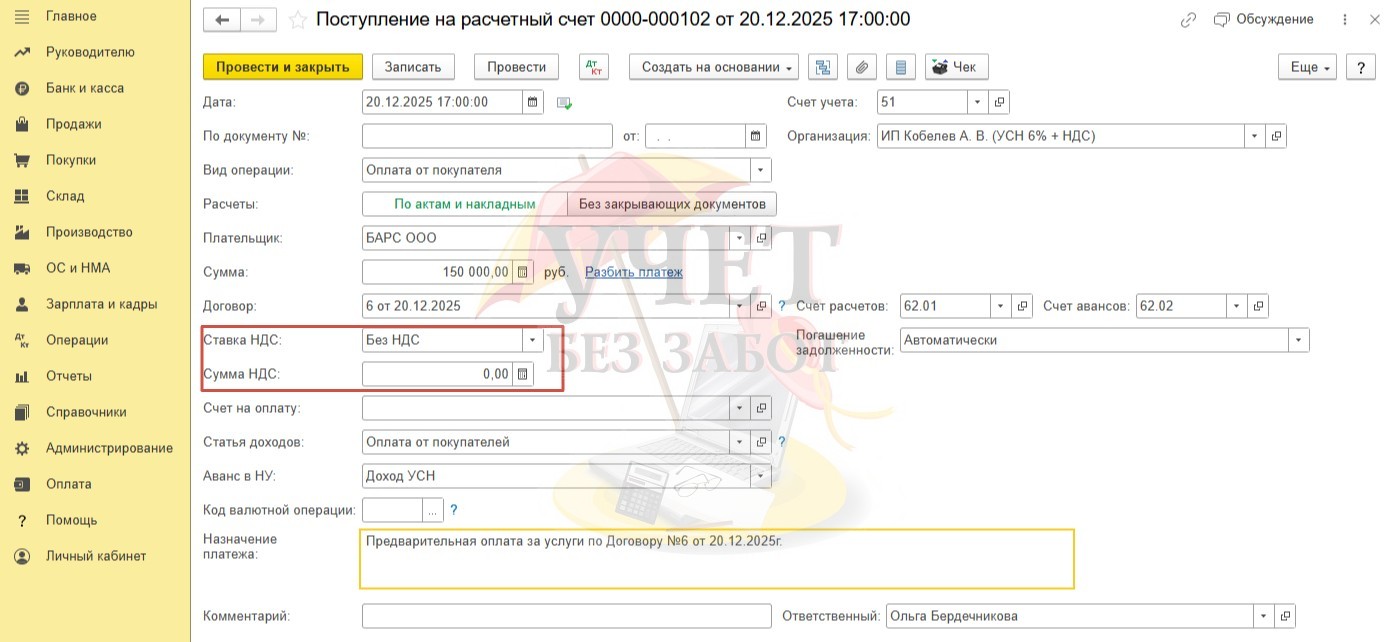Navigate back with the left arrow button

pos(222,20)
